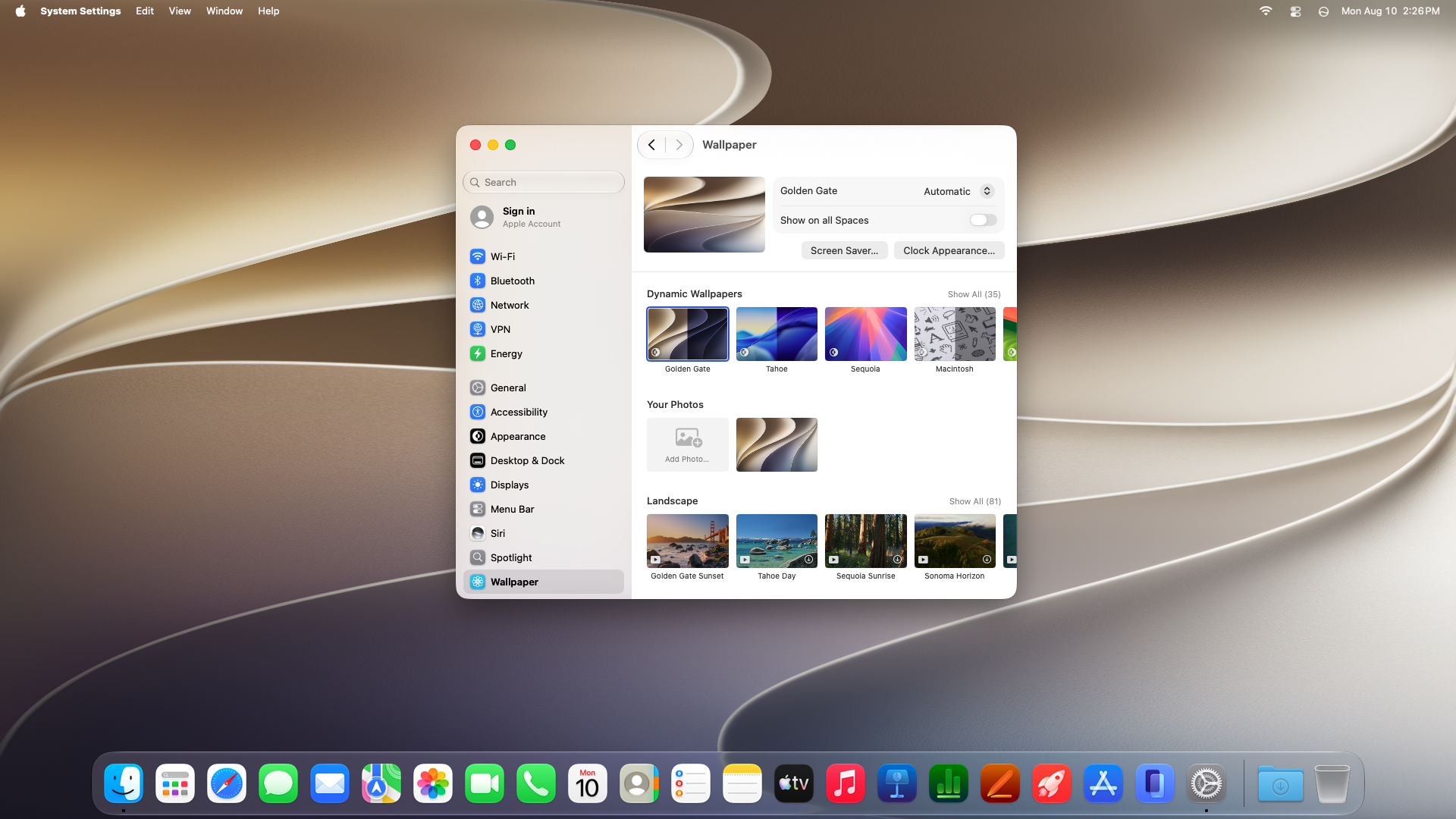The image size is (1456, 819).
Task: Click the Wi-Fi status menu bar icon
Action: tap(1266, 11)
